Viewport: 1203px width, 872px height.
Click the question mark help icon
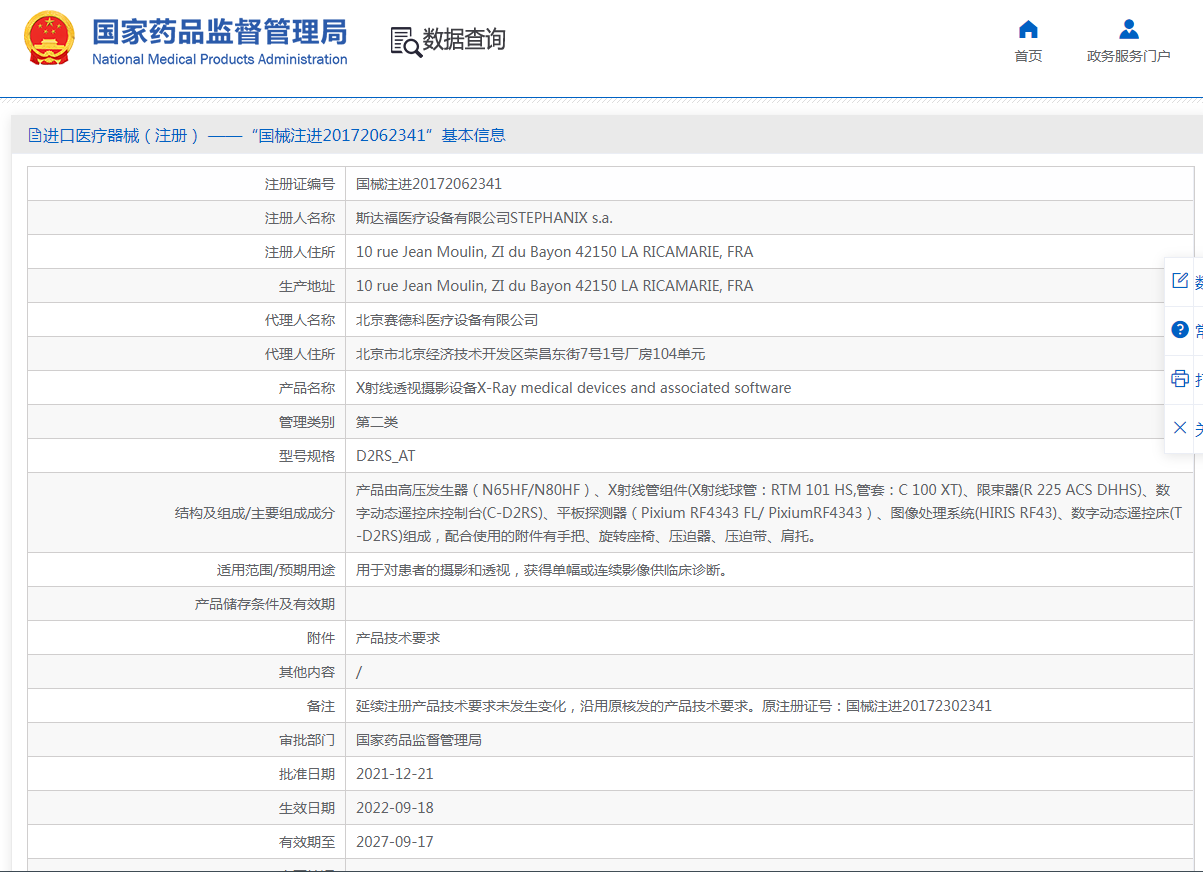tap(1180, 330)
